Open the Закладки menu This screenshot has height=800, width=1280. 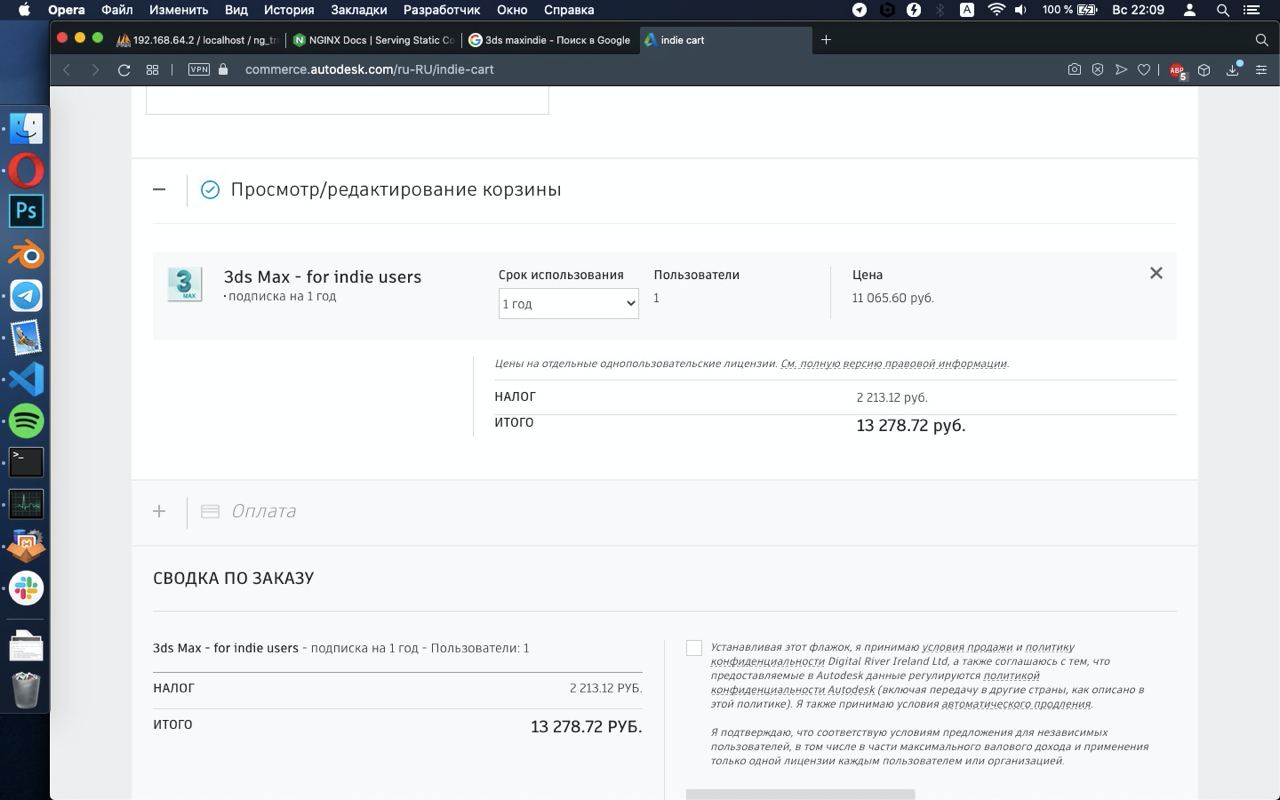pyautogui.click(x=358, y=10)
